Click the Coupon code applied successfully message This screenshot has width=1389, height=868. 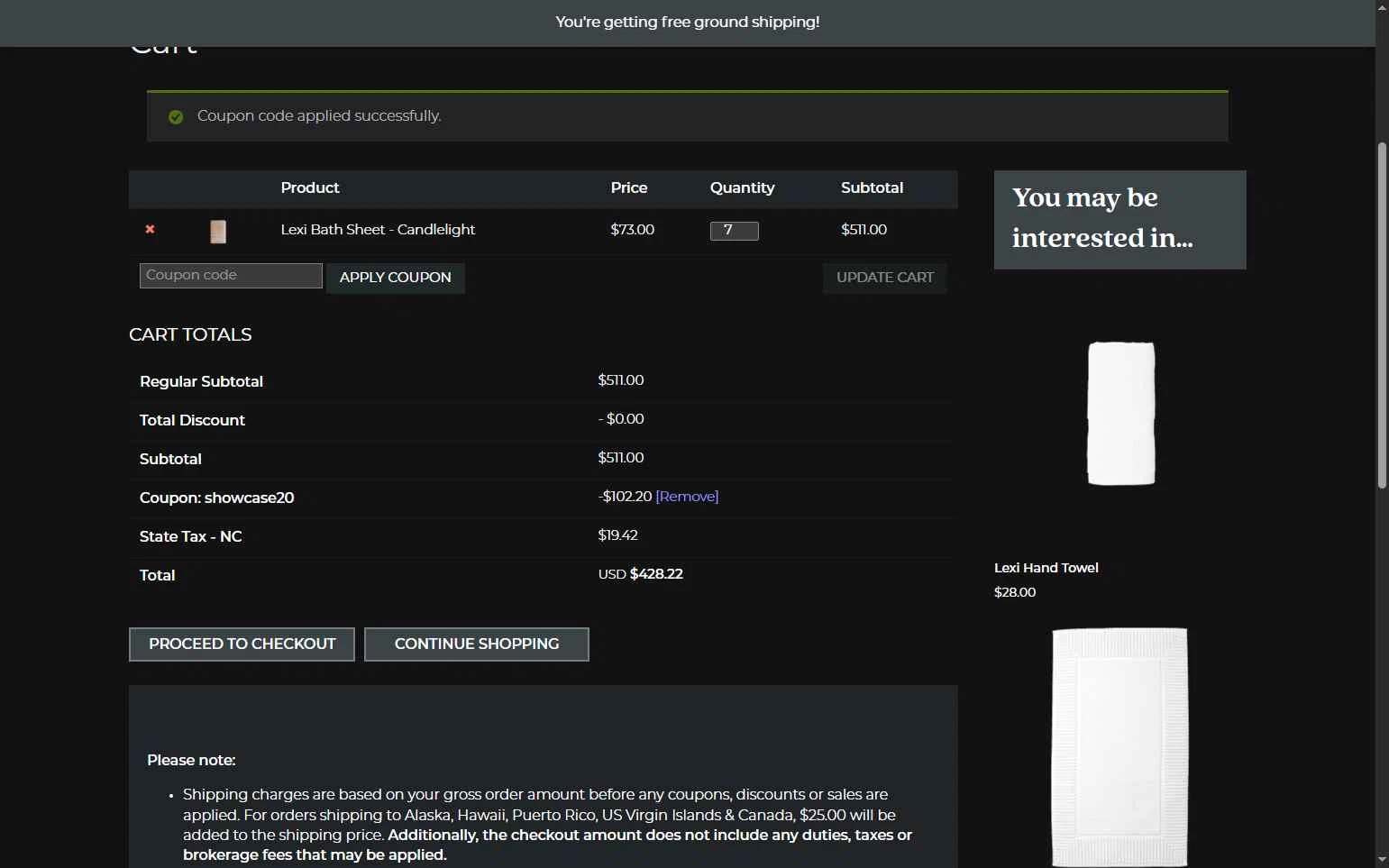tap(319, 116)
